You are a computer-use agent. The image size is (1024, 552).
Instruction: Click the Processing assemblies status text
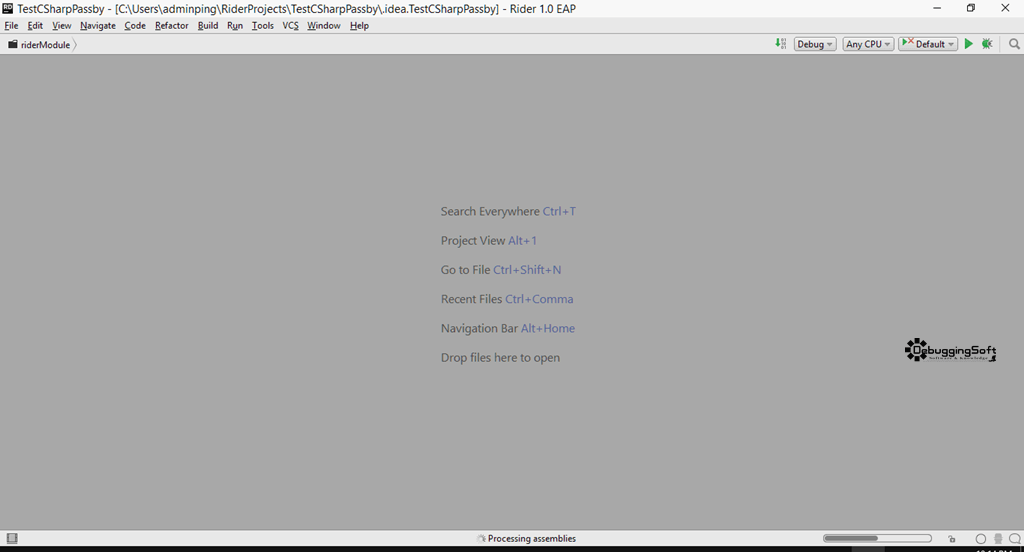(x=532, y=538)
